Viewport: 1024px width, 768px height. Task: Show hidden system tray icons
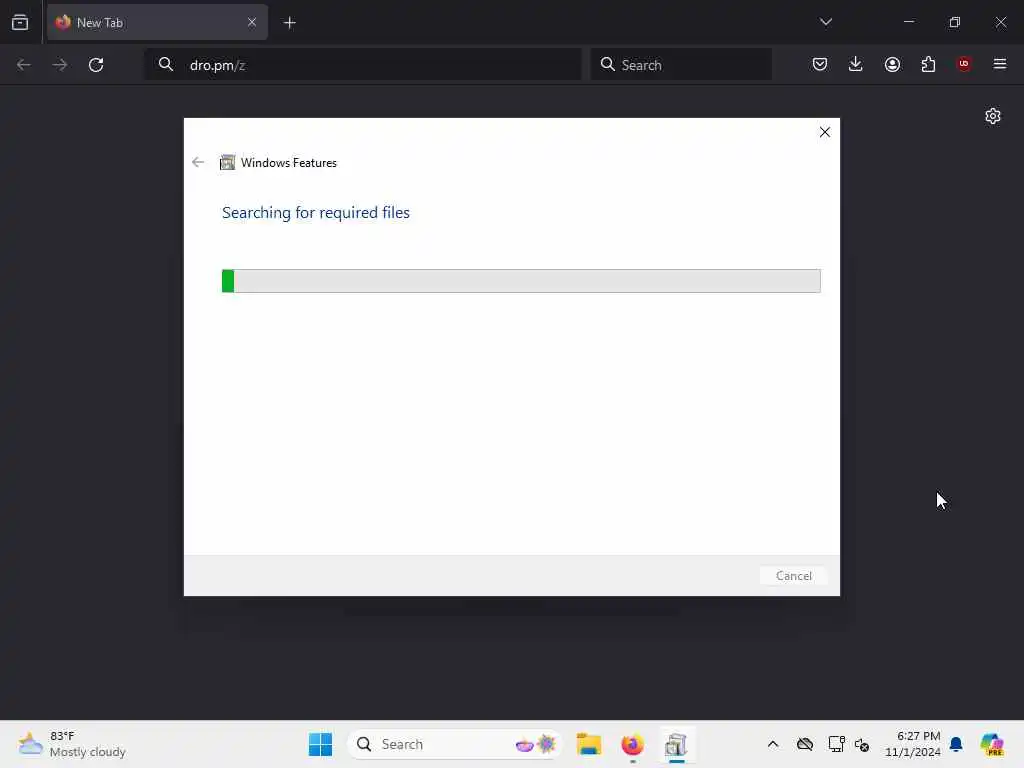[773, 744]
